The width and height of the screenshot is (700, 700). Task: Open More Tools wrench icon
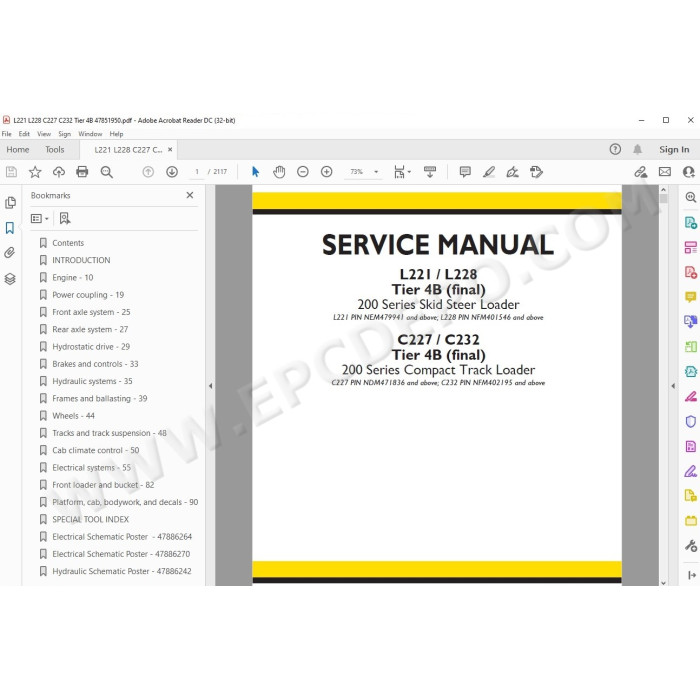[x=691, y=546]
